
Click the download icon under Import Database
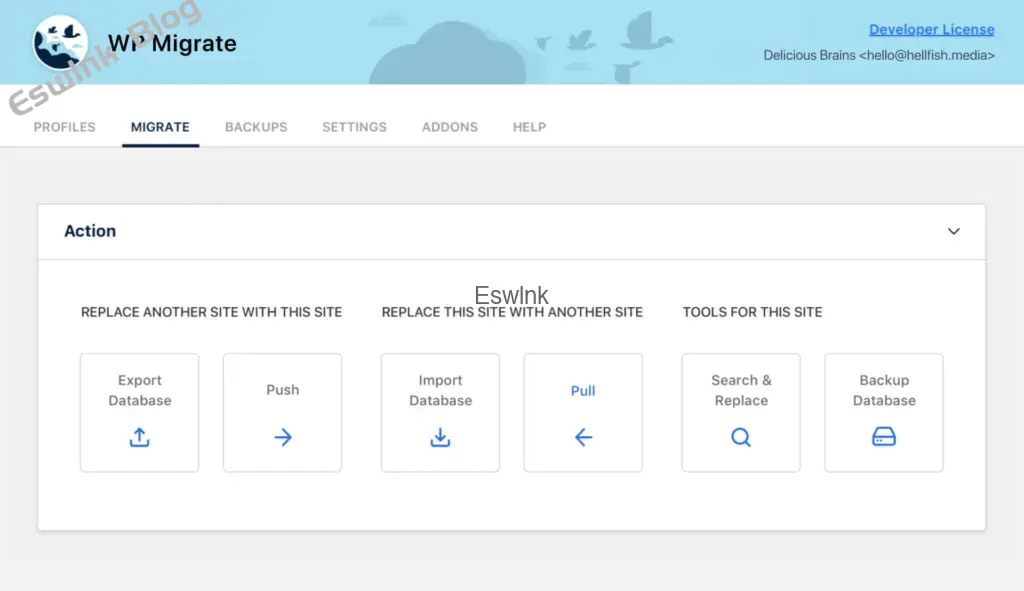440,437
